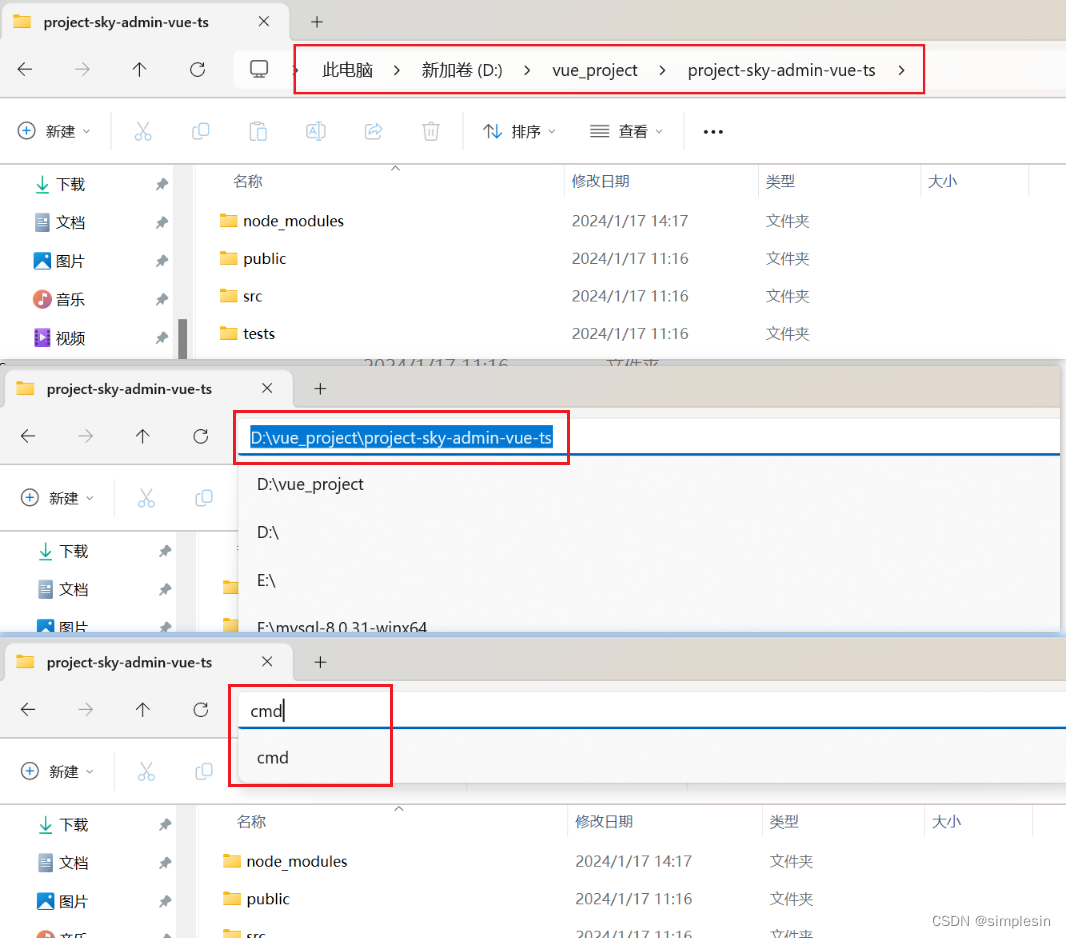Click the sidebar scrollbar in top window
Screen dimensions: 1066x938
[182, 338]
